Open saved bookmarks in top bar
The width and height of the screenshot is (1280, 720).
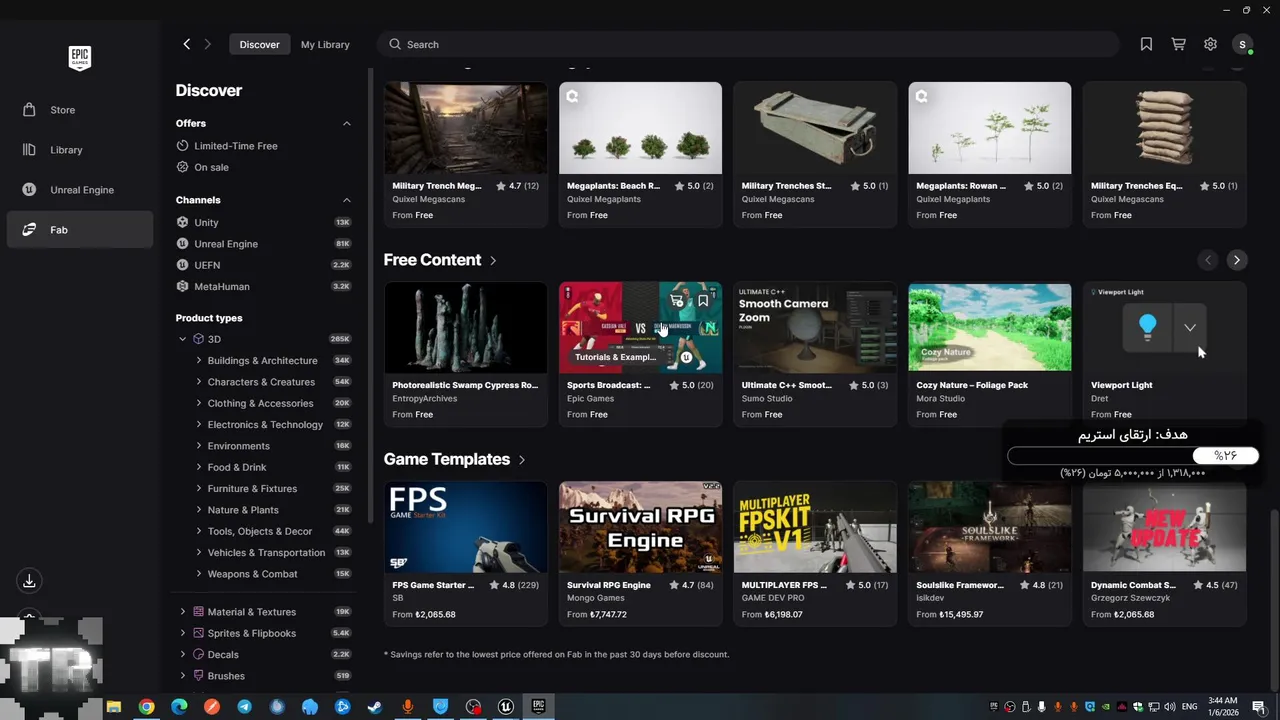(1146, 44)
